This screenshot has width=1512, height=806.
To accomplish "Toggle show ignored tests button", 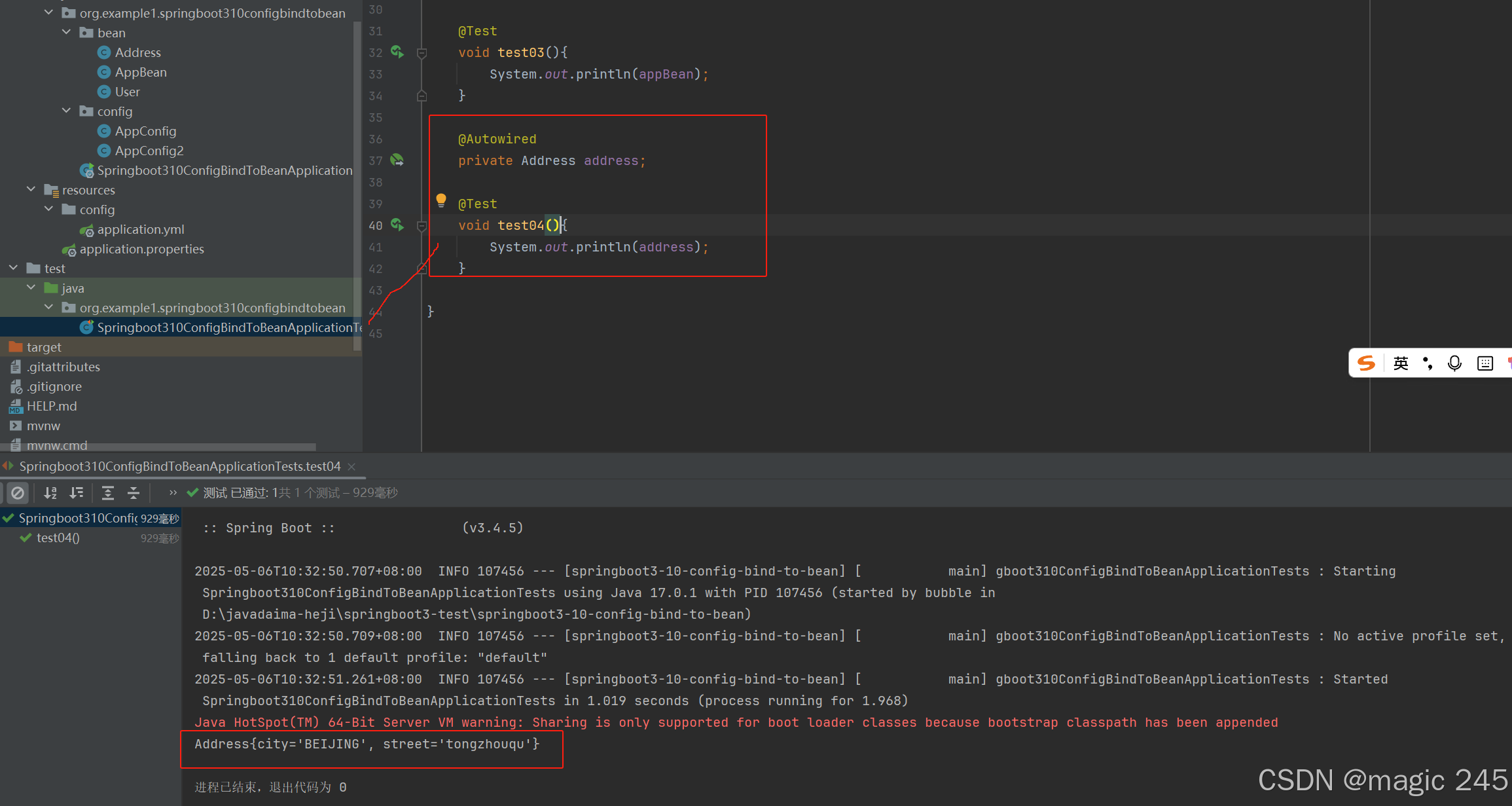I will (18, 493).
